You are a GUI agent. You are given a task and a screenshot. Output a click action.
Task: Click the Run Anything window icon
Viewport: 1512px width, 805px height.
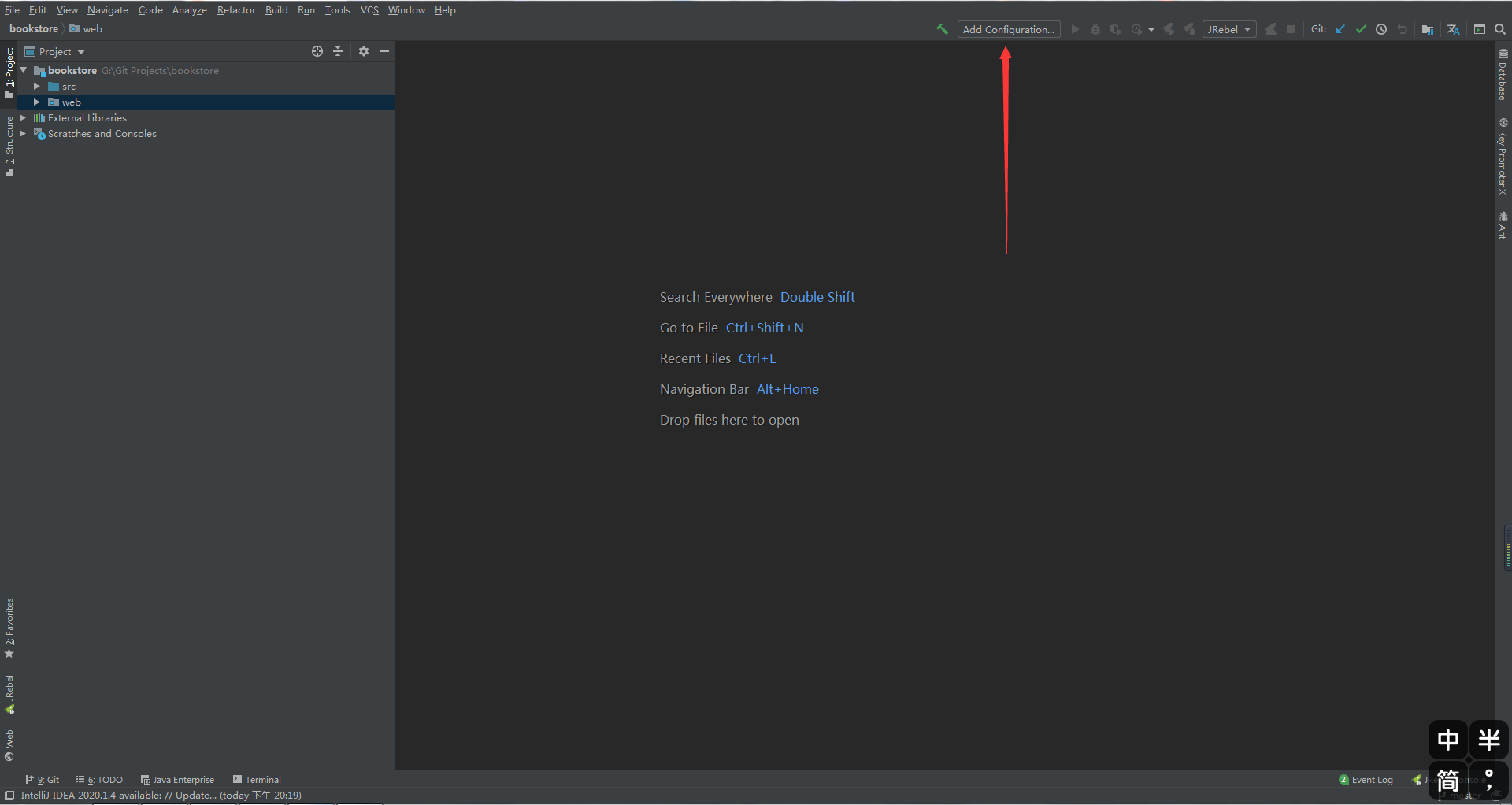tap(1480, 29)
